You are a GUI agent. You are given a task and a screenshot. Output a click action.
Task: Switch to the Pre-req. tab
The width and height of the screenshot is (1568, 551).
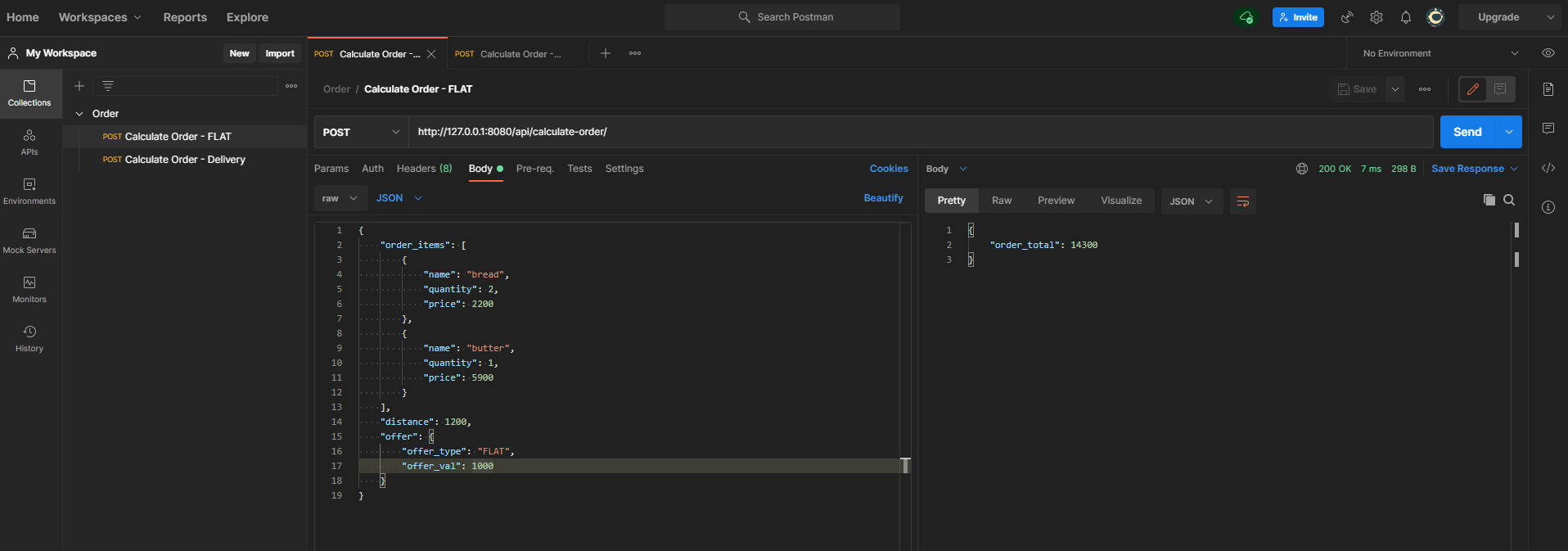tap(535, 169)
